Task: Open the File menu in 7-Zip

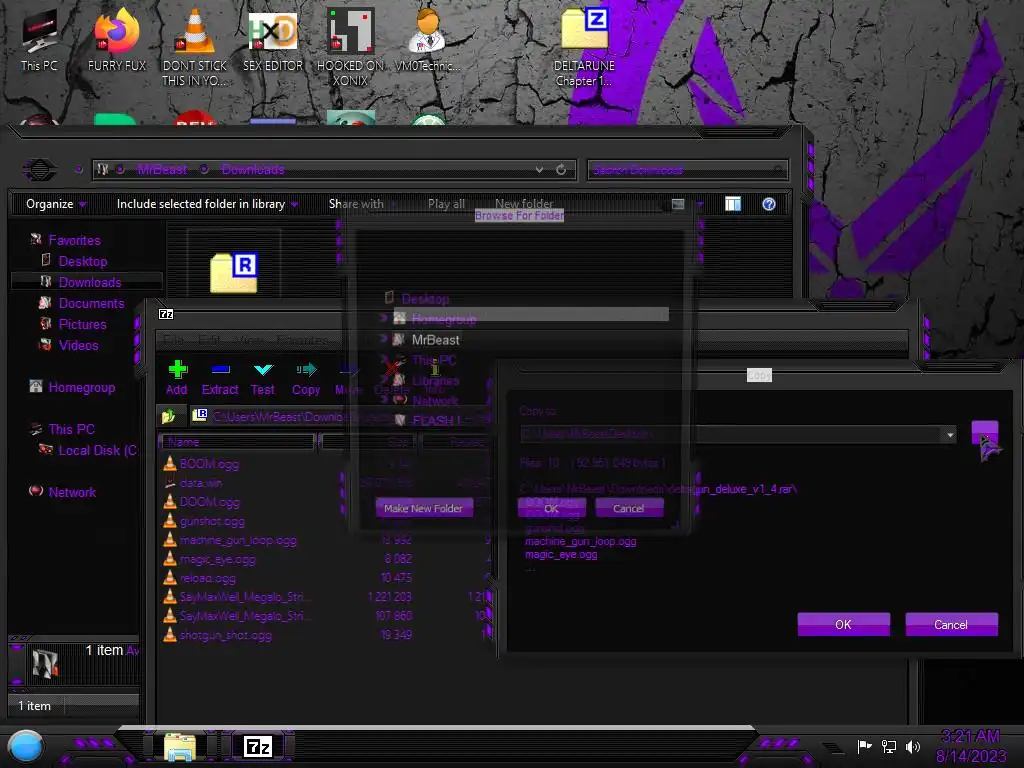Action: 174,340
